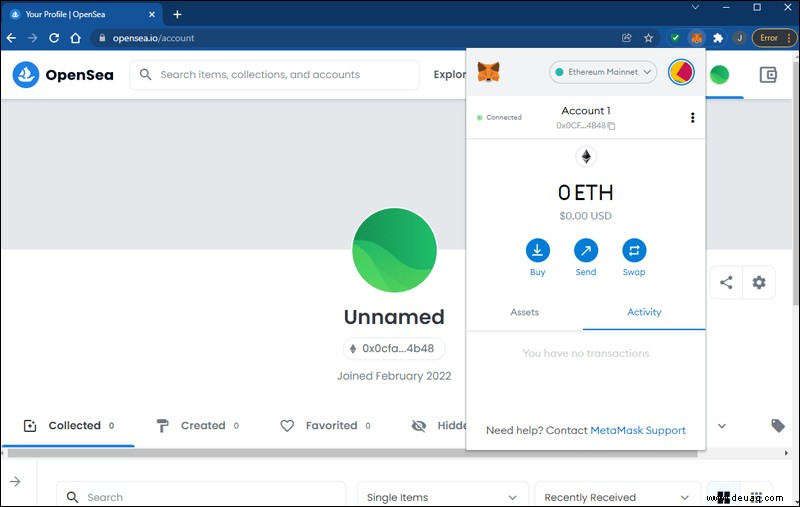The height and width of the screenshot is (507, 800).
Task: Select the Created tab
Action: (197, 426)
